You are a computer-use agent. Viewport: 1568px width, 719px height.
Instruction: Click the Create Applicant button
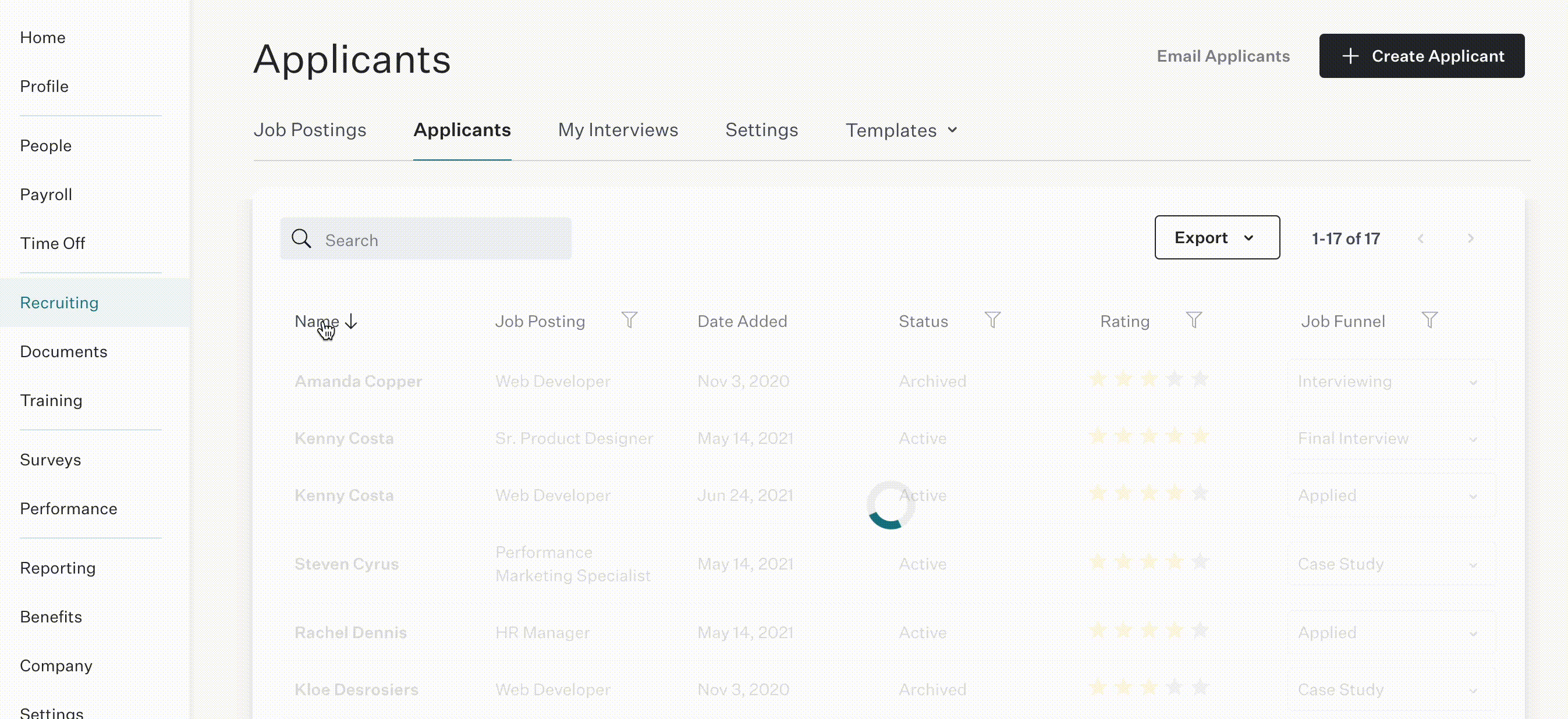tap(1421, 56)
